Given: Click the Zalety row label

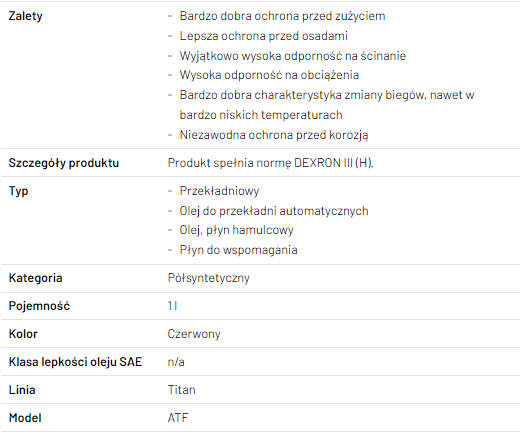Looking at the screenshot, I should (x=26, y=16).
